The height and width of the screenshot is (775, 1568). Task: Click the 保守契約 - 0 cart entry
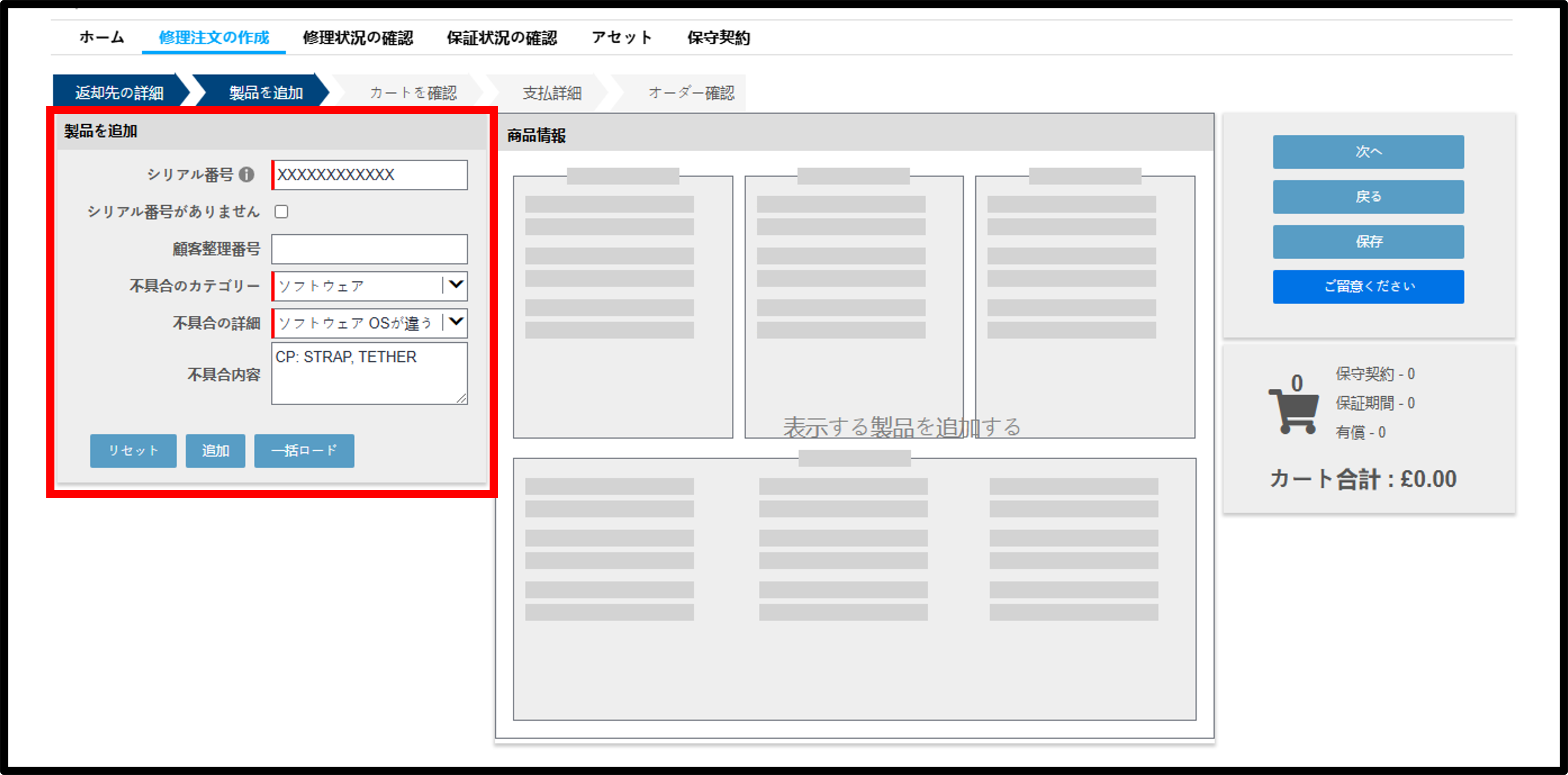click(x=1375, y=374)
